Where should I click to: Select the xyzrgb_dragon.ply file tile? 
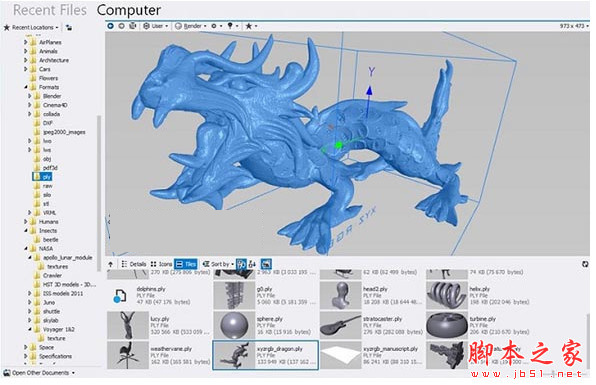pyautogui.click(x=265, y=355)
